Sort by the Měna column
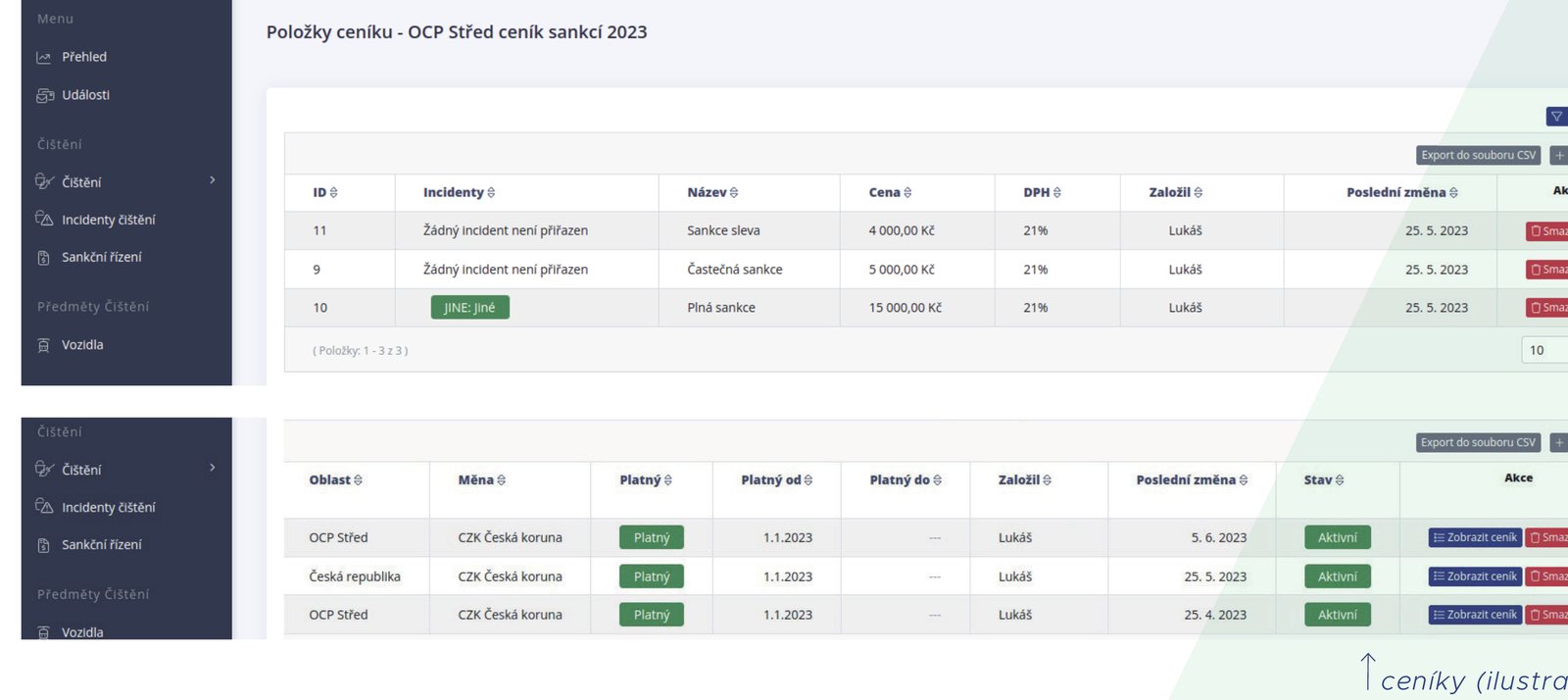This screenshot has height=700, width=1568. coord(482,479)
